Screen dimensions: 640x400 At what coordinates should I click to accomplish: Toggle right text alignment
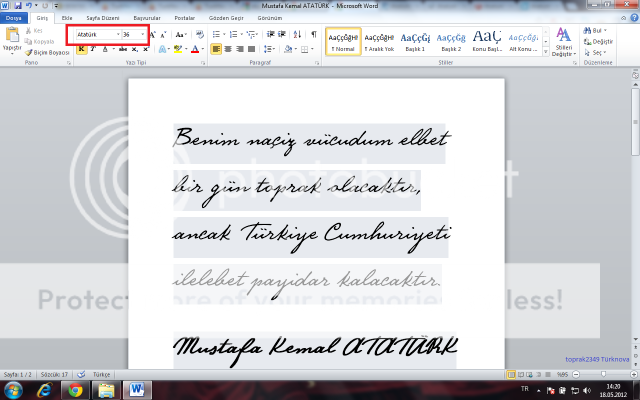pyautogui.click(x=240, y=49)
